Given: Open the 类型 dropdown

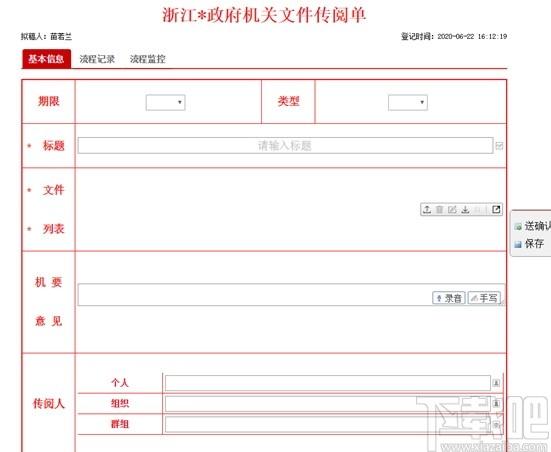Looking at the screenshot, I should 408,102.
